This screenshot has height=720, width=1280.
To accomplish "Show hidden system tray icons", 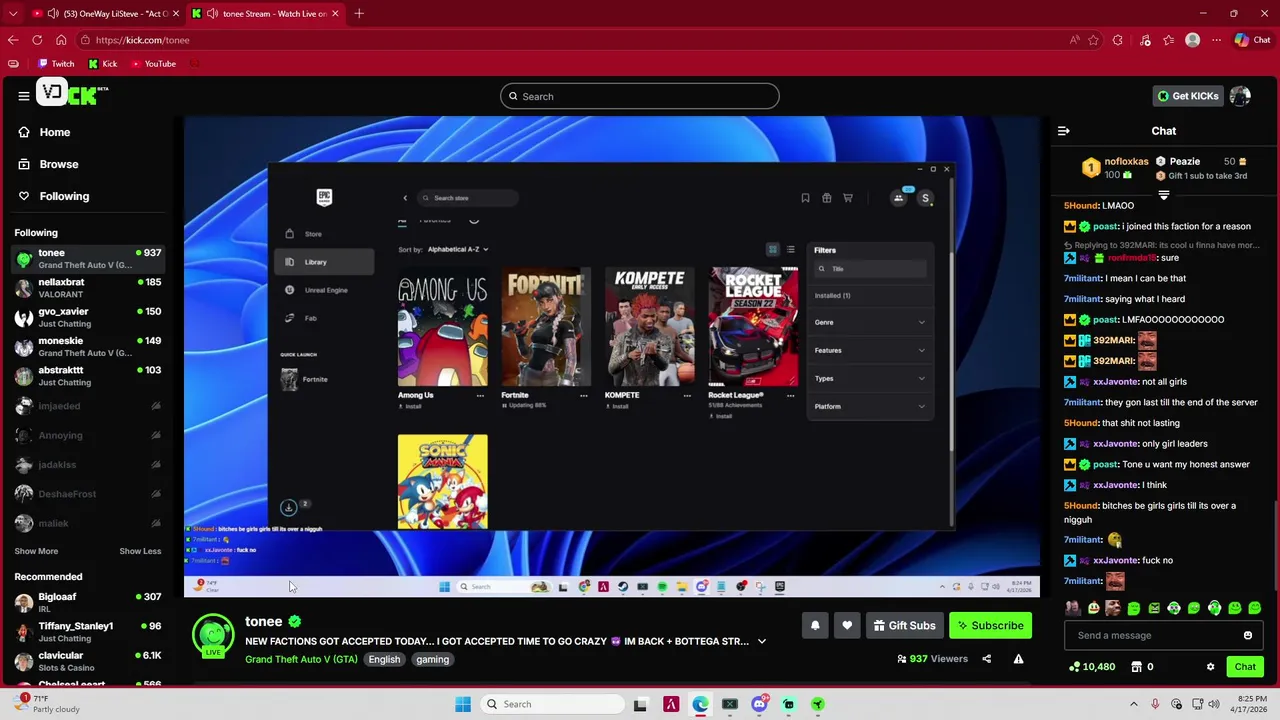I will (x=1133, y=704).
